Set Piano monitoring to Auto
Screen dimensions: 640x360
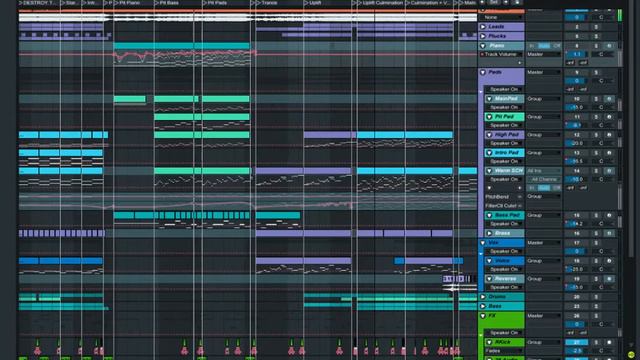pos(544,46)
